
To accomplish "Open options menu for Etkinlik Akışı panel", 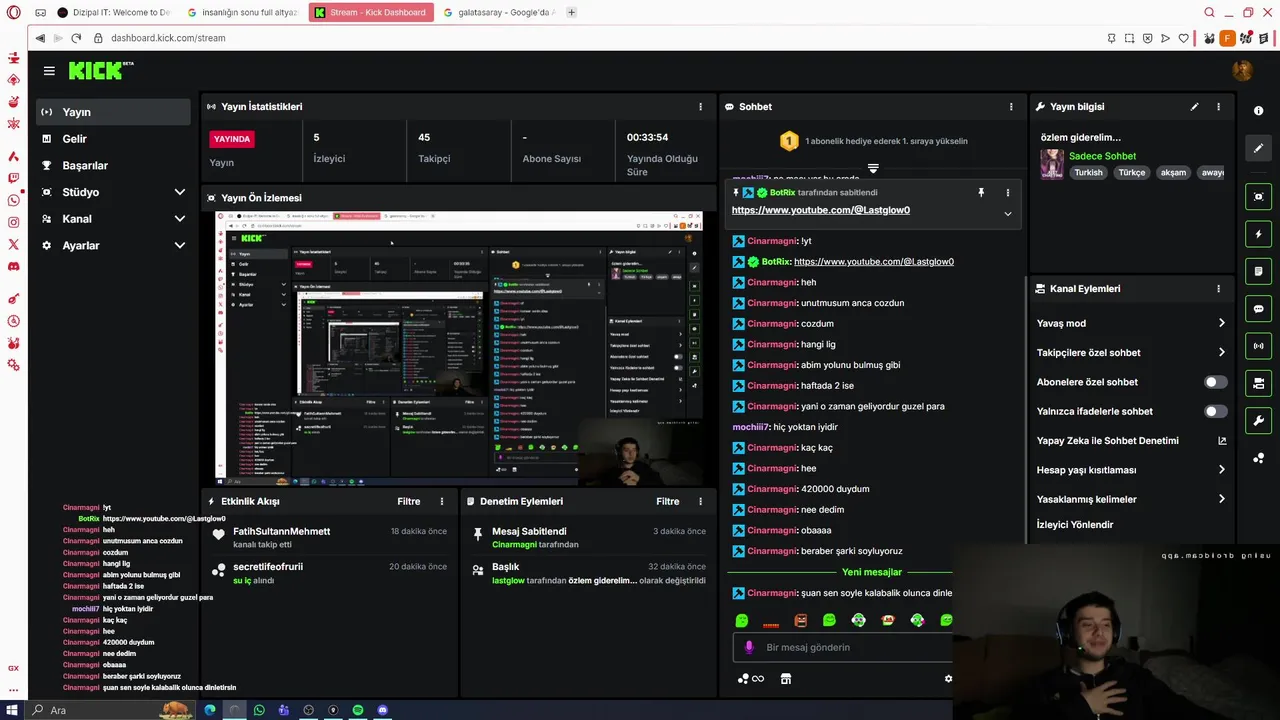I will click(x=442, y=501).
